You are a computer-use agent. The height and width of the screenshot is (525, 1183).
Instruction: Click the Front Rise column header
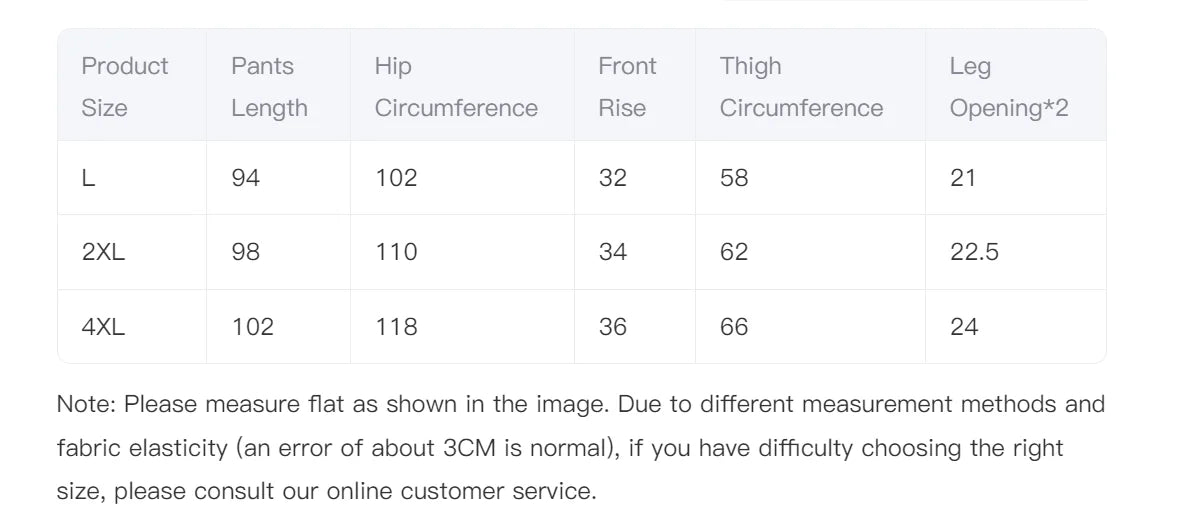point(627,87)
